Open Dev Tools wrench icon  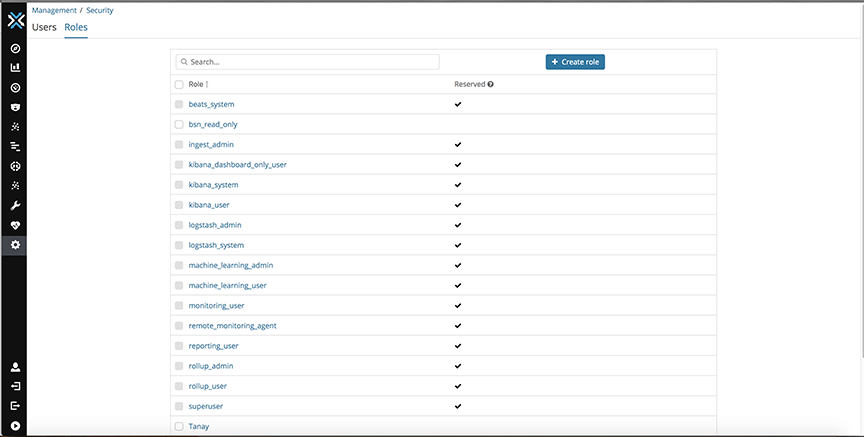(x=15, y=206)
